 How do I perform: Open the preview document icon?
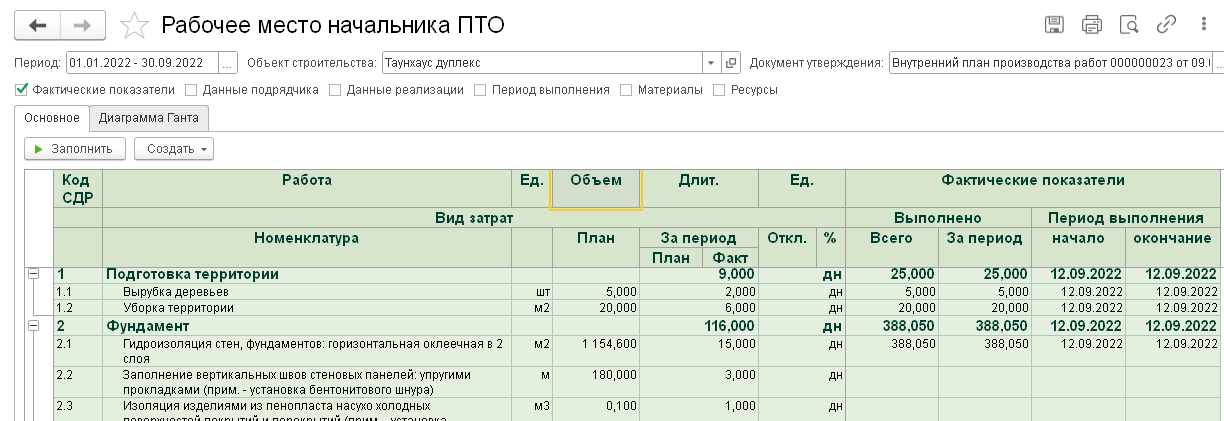1129,25
